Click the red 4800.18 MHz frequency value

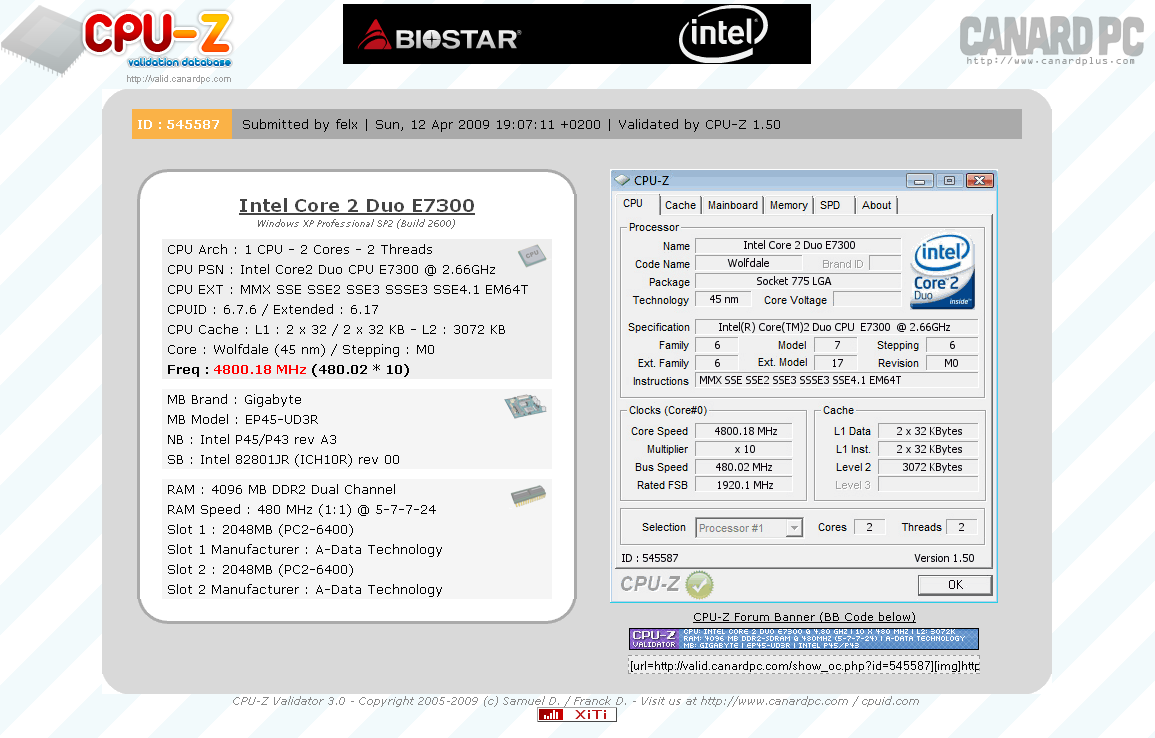pyautogui.click(x=260, y=370)
